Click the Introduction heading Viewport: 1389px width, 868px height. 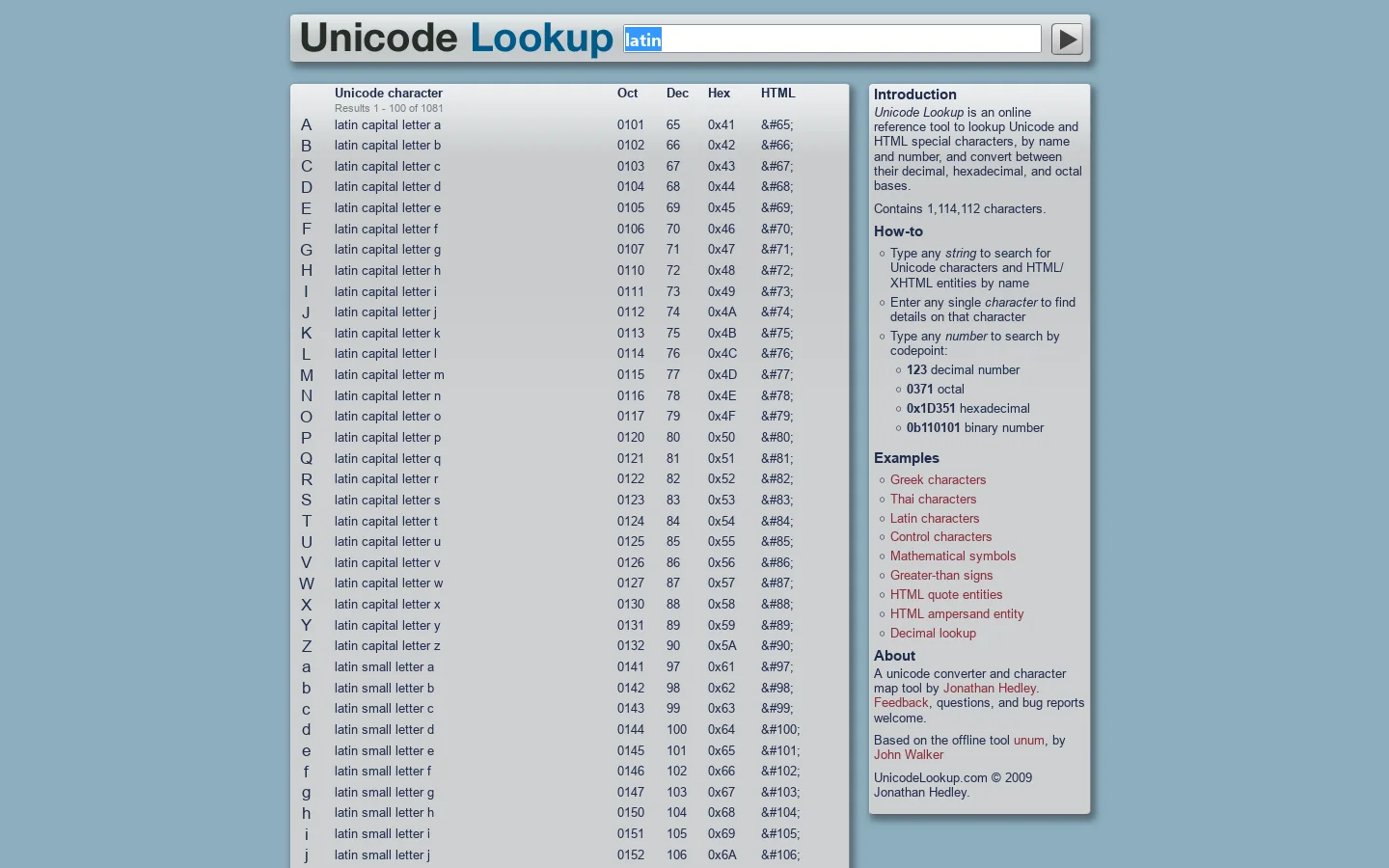pyautogui.click(x=915, y=95)
